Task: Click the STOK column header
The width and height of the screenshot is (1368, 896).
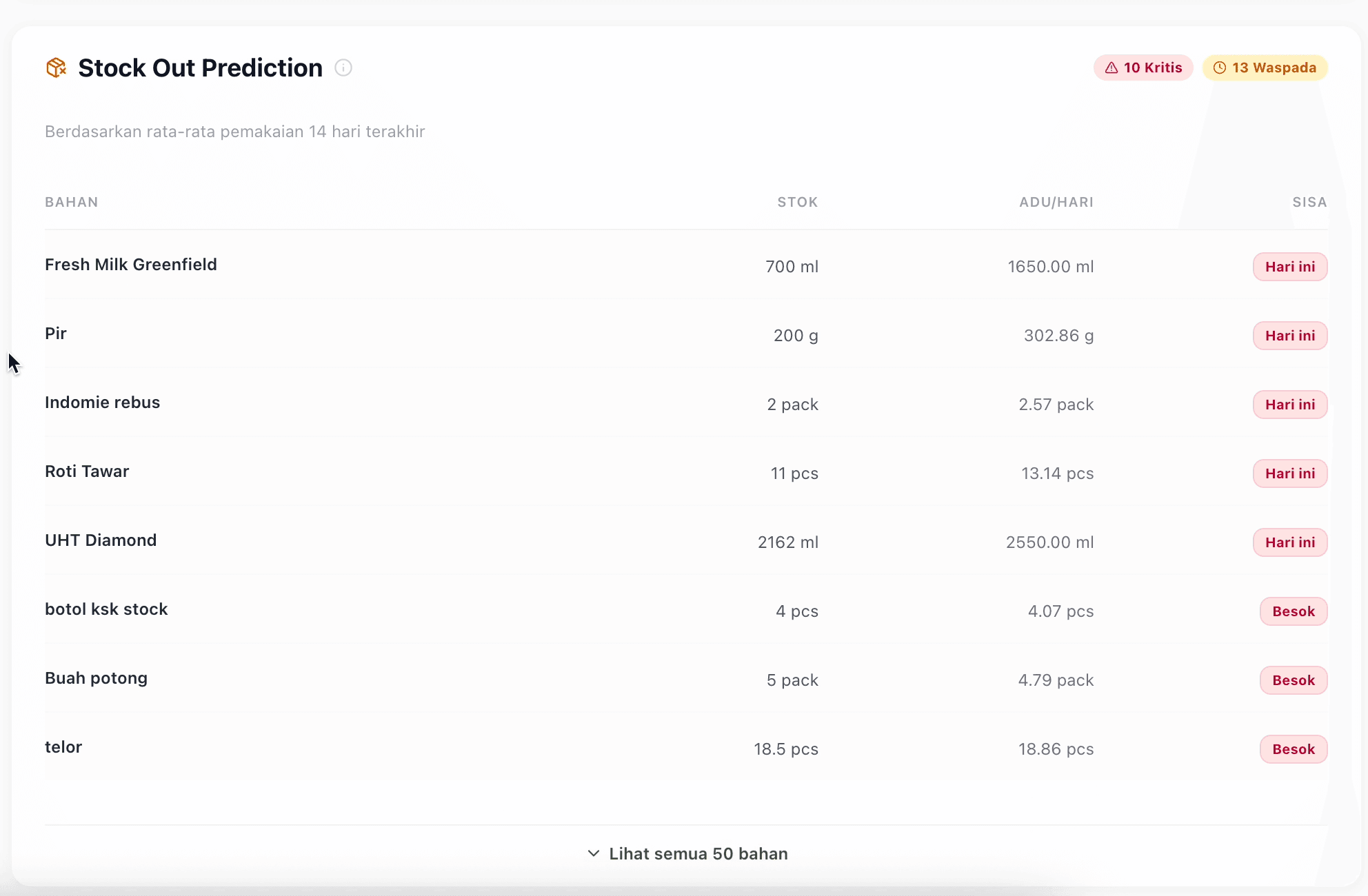Action: coord(798,202)
